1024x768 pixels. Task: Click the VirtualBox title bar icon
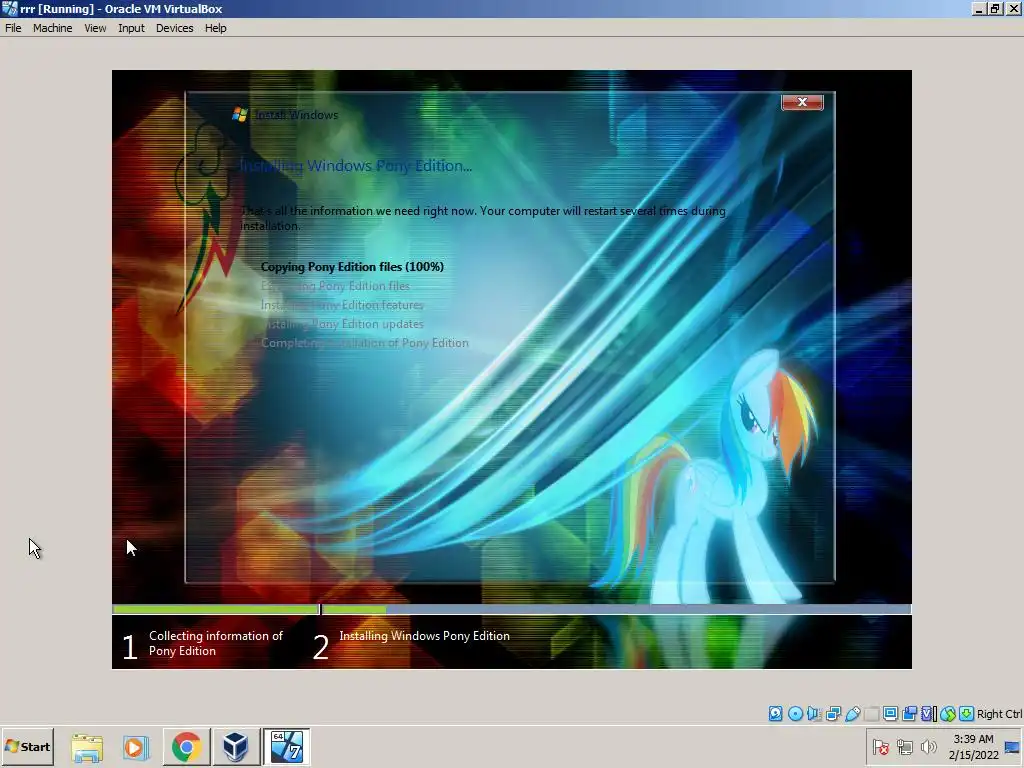tap(9, 9)
